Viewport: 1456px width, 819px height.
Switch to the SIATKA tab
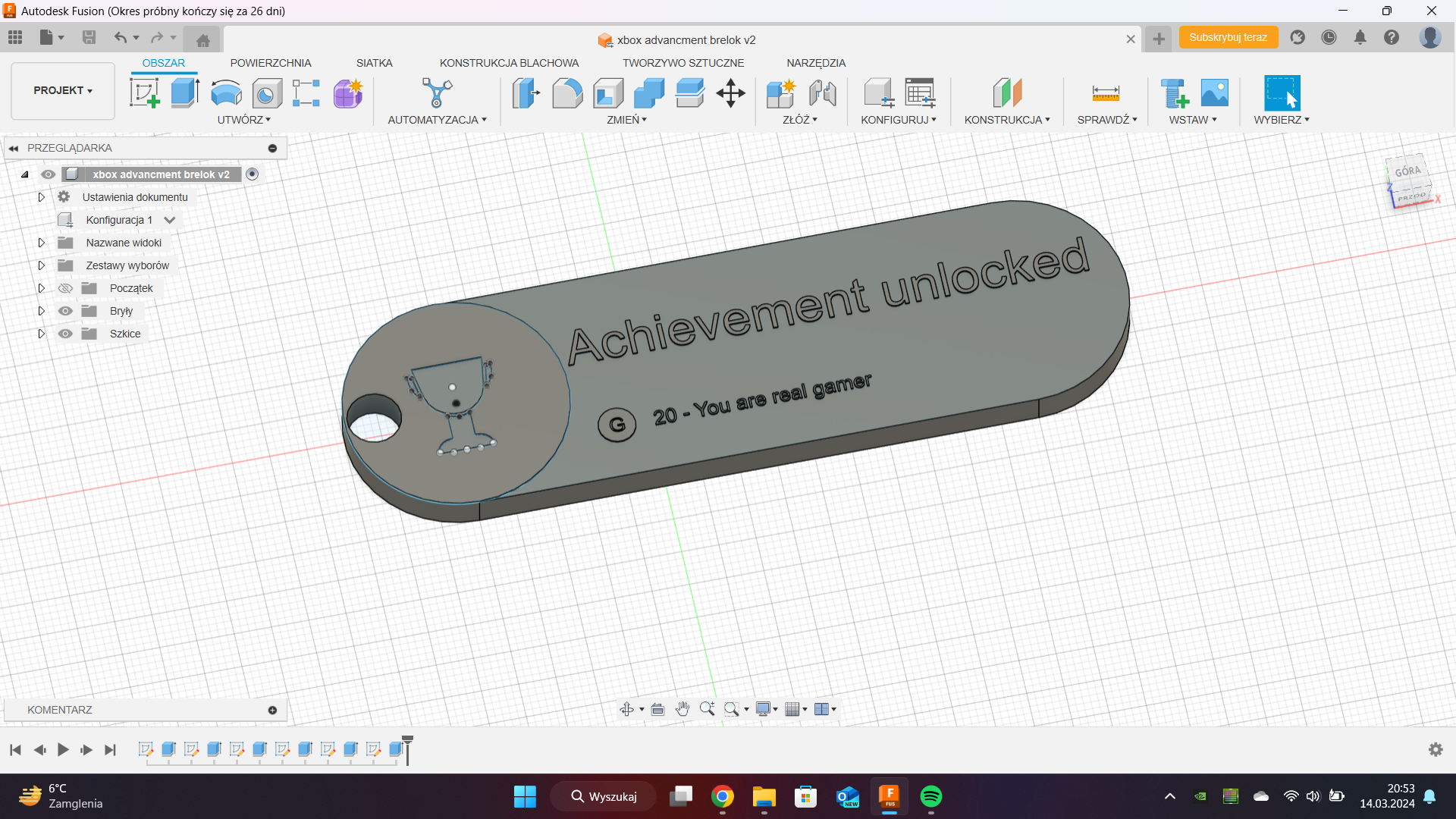click(375, 63)
